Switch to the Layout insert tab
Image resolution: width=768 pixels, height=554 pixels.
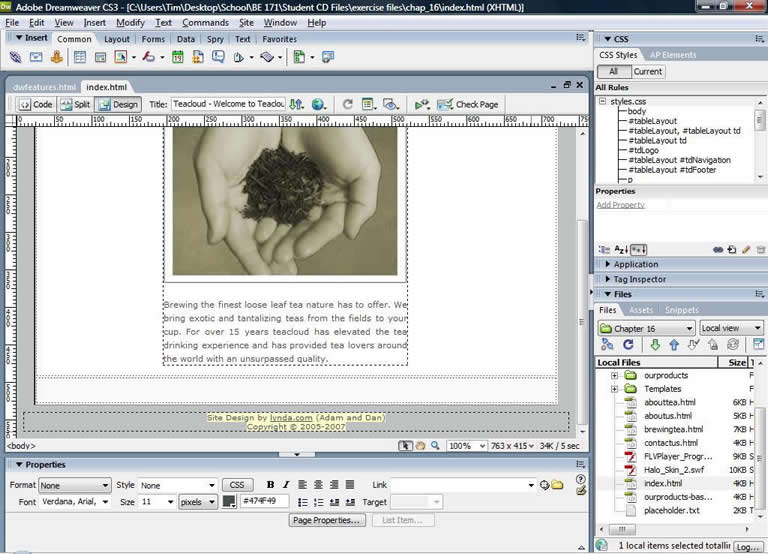(117, 39)
